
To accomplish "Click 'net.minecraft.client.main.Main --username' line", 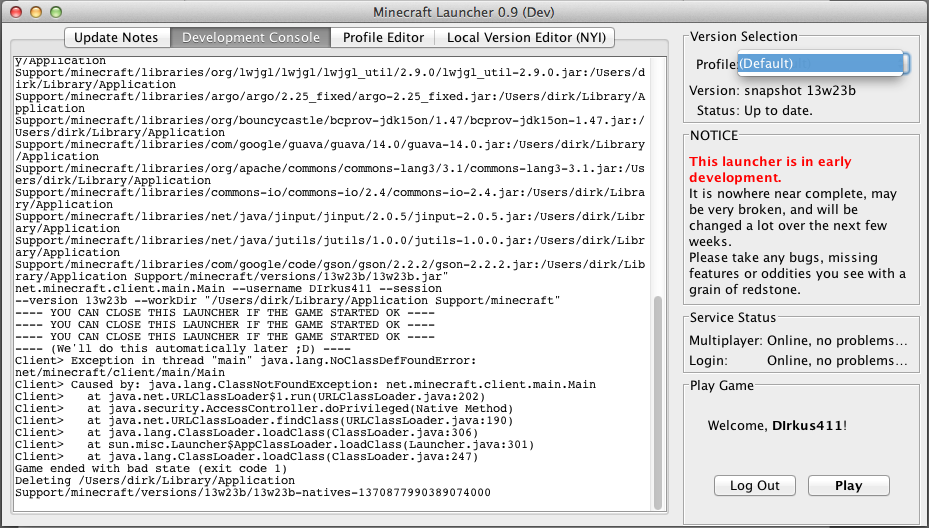I will (x=228, y=289).
